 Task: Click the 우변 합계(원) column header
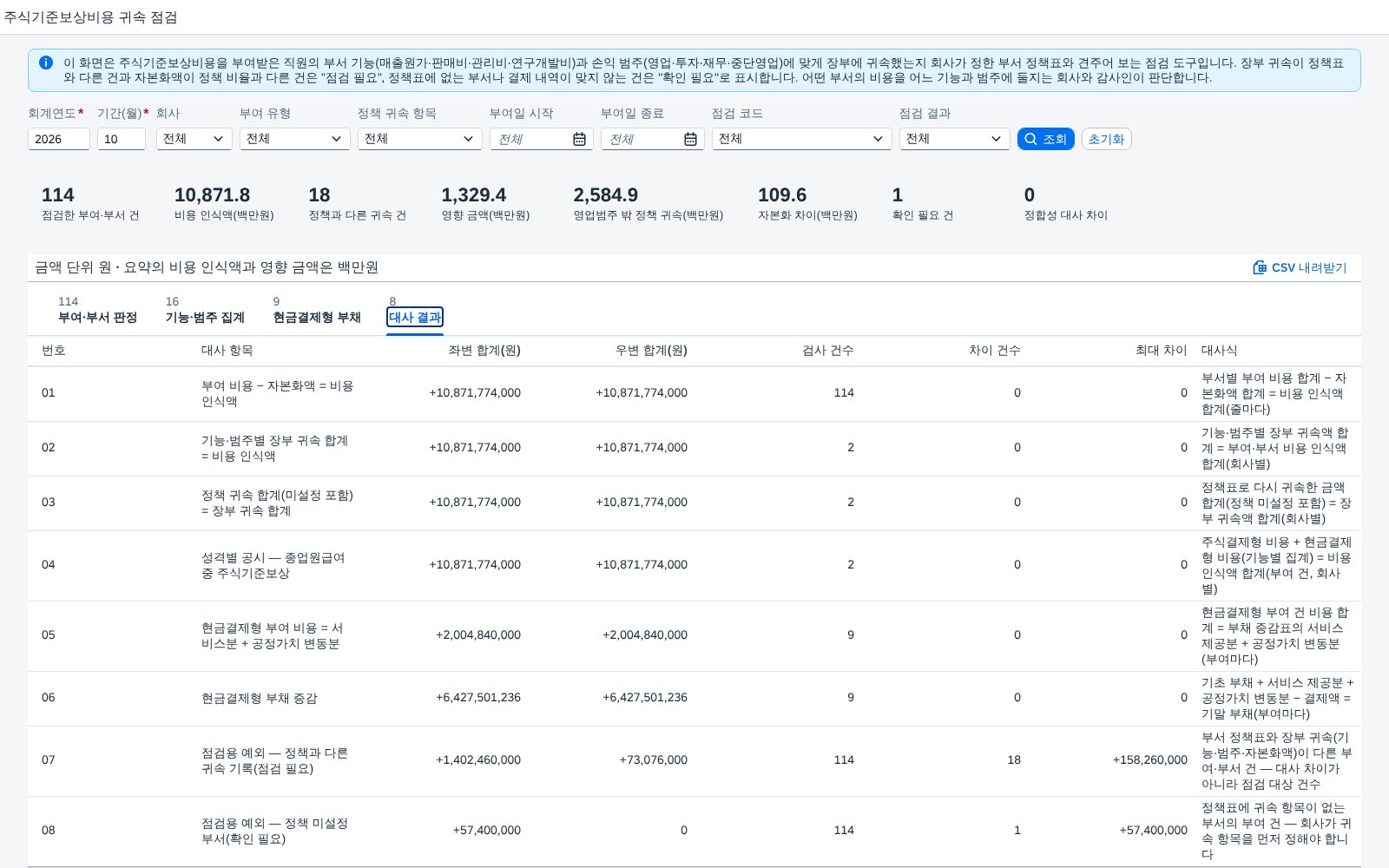(651, 351)
